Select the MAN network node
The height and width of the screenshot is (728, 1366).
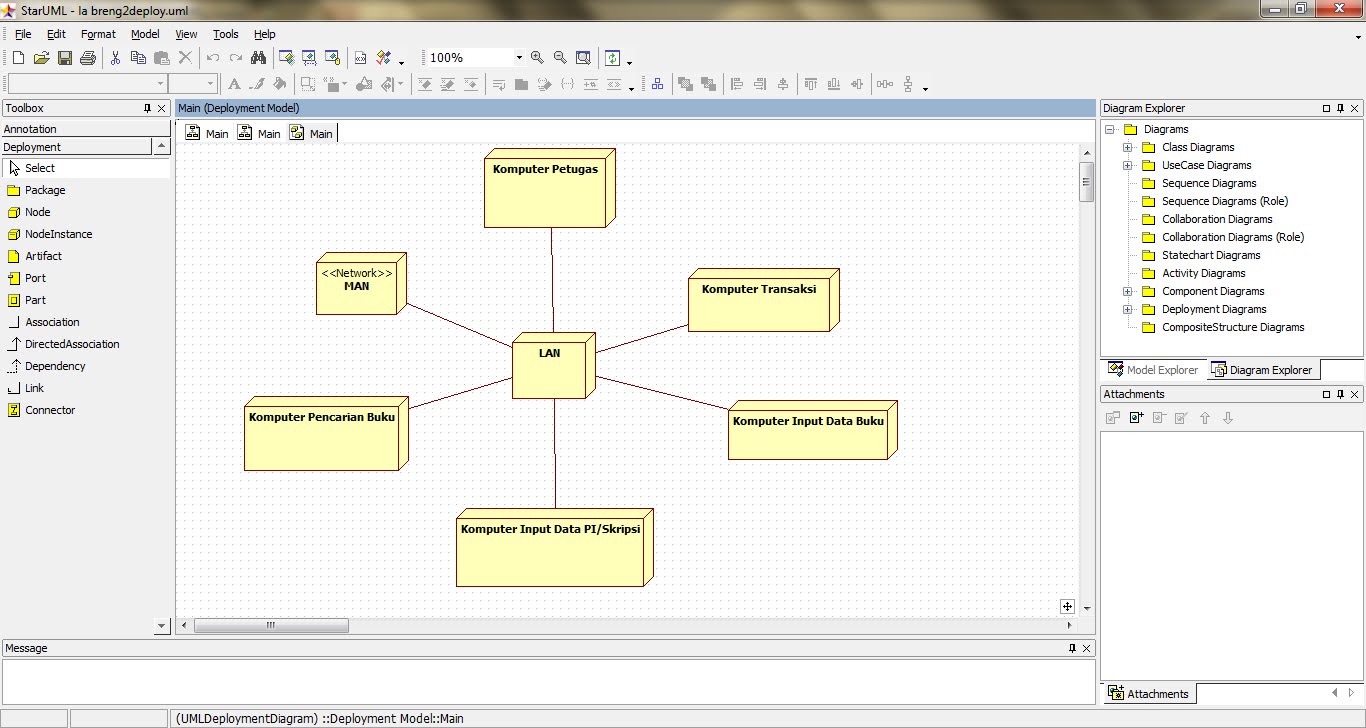click(361, 284)
